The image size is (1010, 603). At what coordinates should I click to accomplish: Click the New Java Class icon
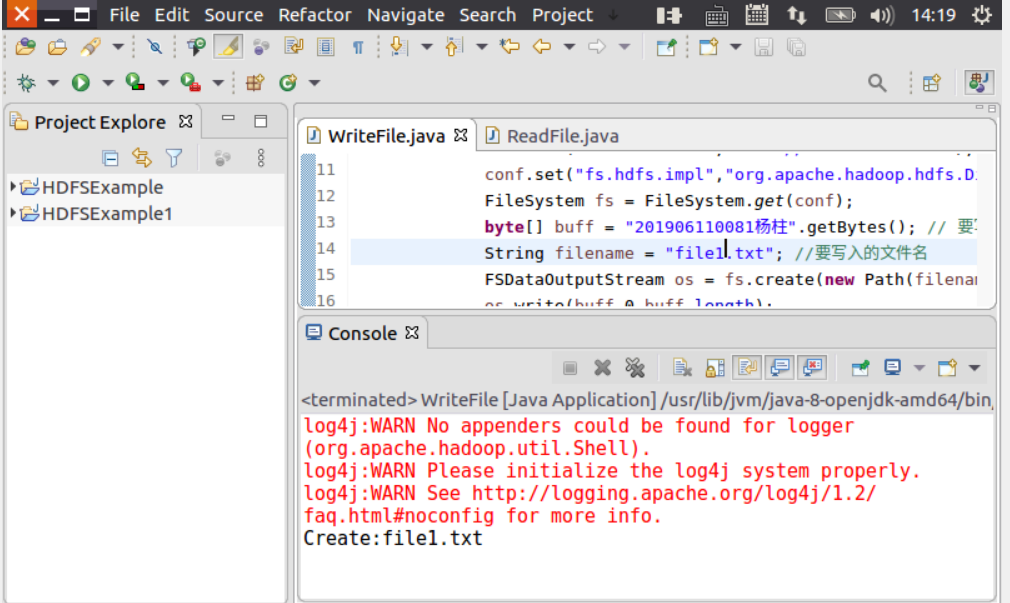point(288,83)
